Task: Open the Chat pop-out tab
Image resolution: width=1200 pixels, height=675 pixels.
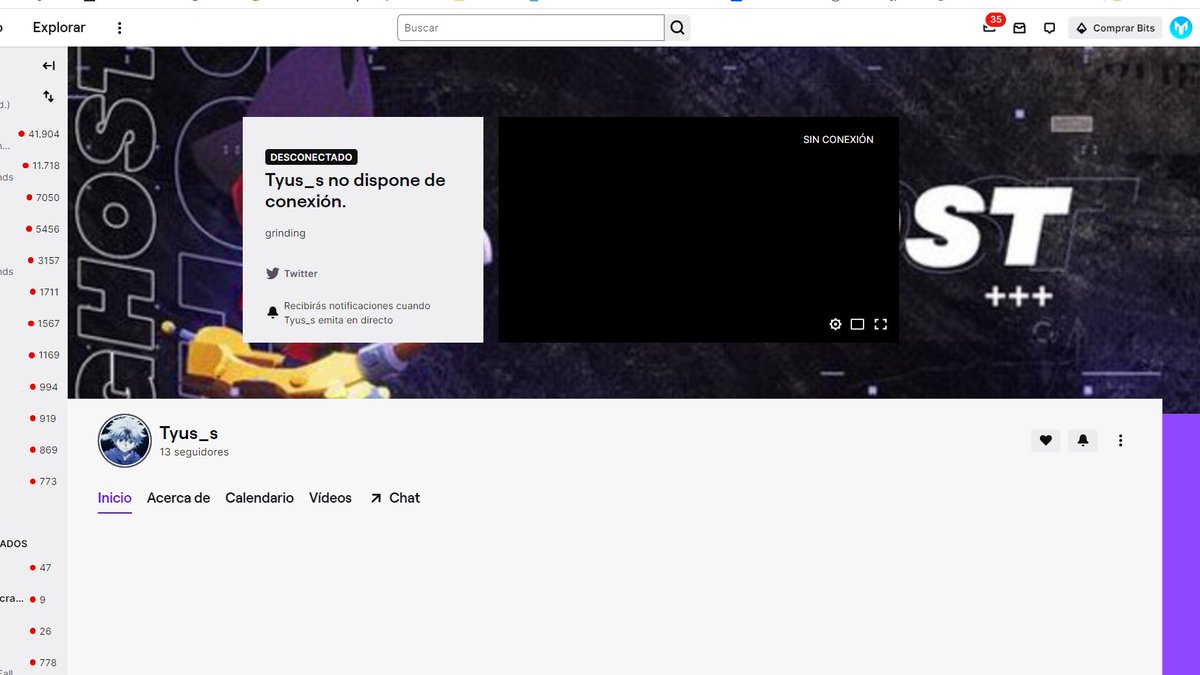Action: (395, 498)
